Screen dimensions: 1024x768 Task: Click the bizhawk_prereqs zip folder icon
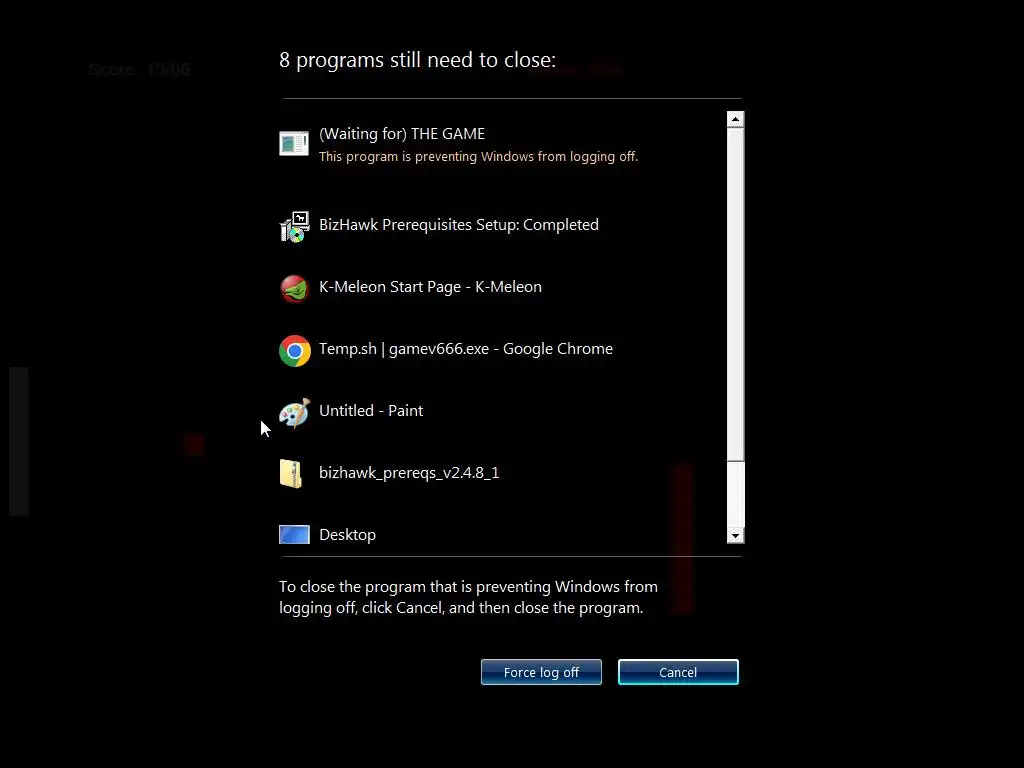(291, 474)
